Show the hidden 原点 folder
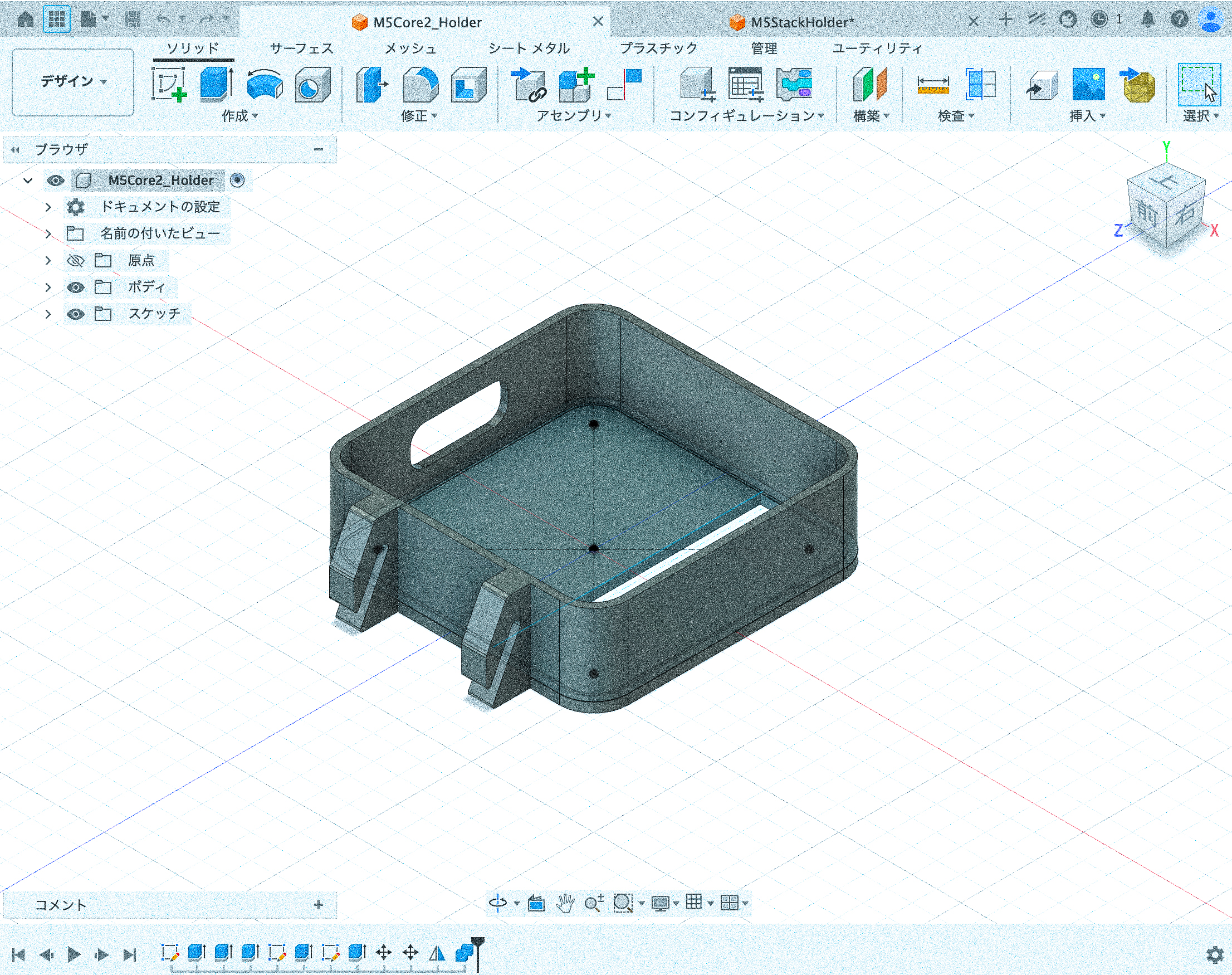The image size is (1232, 975). (x=75, y=261)
